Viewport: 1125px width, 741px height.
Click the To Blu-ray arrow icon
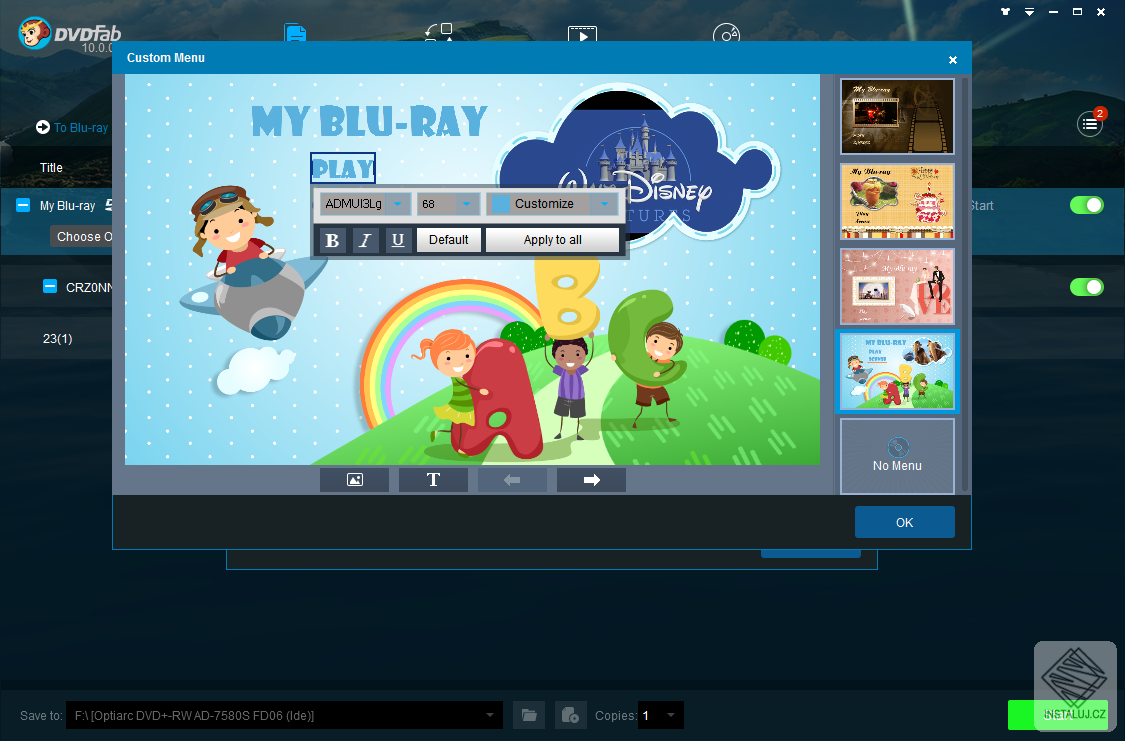click(x=43, y=127)
